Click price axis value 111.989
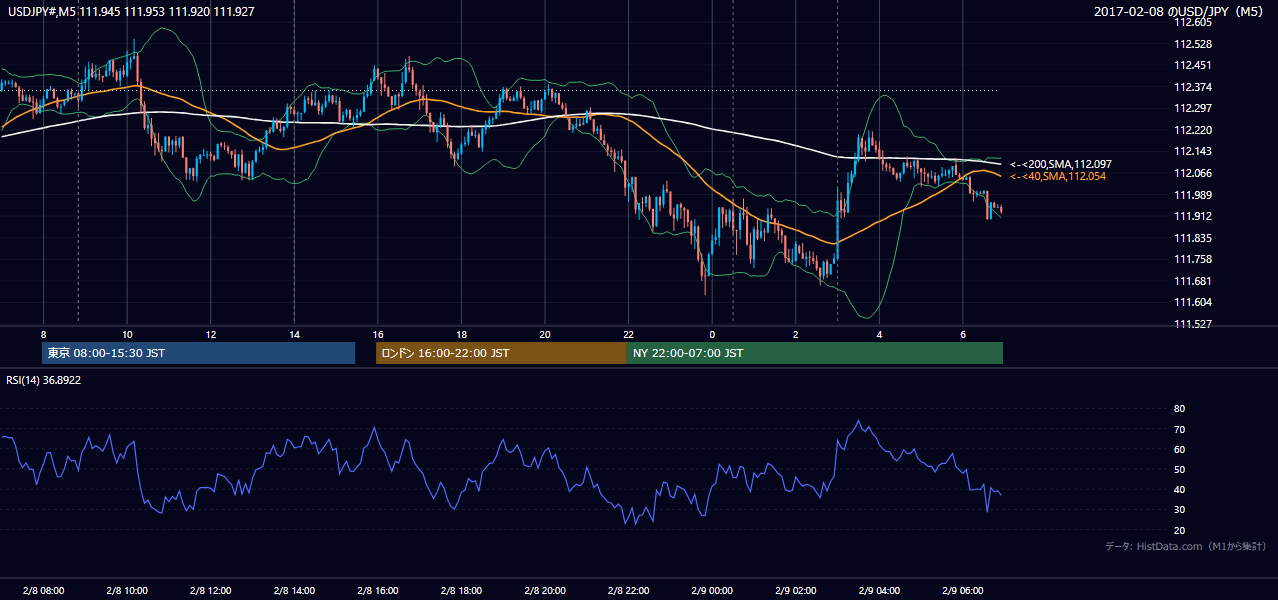 pos(1191,195)
